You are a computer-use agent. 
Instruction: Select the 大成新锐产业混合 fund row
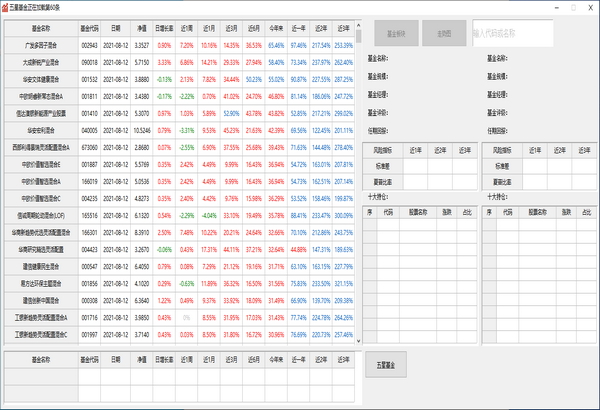point(40,61)
